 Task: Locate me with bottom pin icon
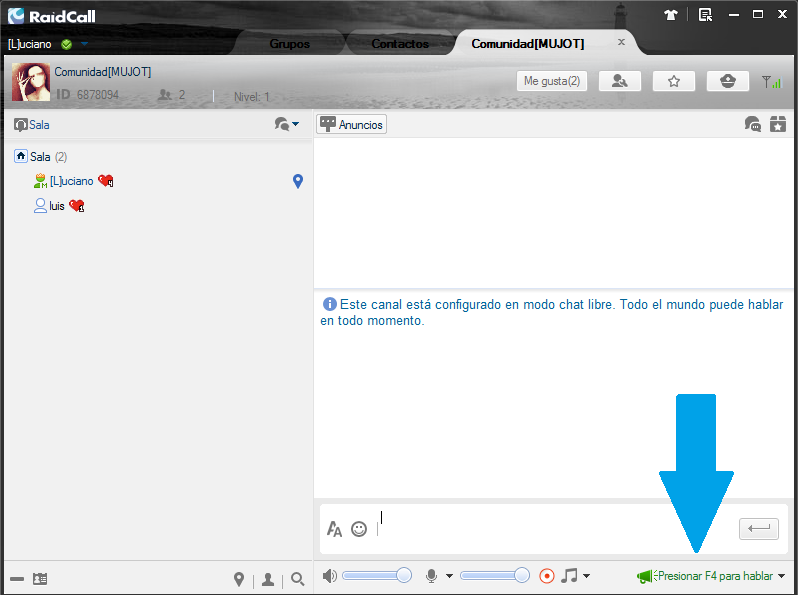pyautogui.click(x=239, y=579)
